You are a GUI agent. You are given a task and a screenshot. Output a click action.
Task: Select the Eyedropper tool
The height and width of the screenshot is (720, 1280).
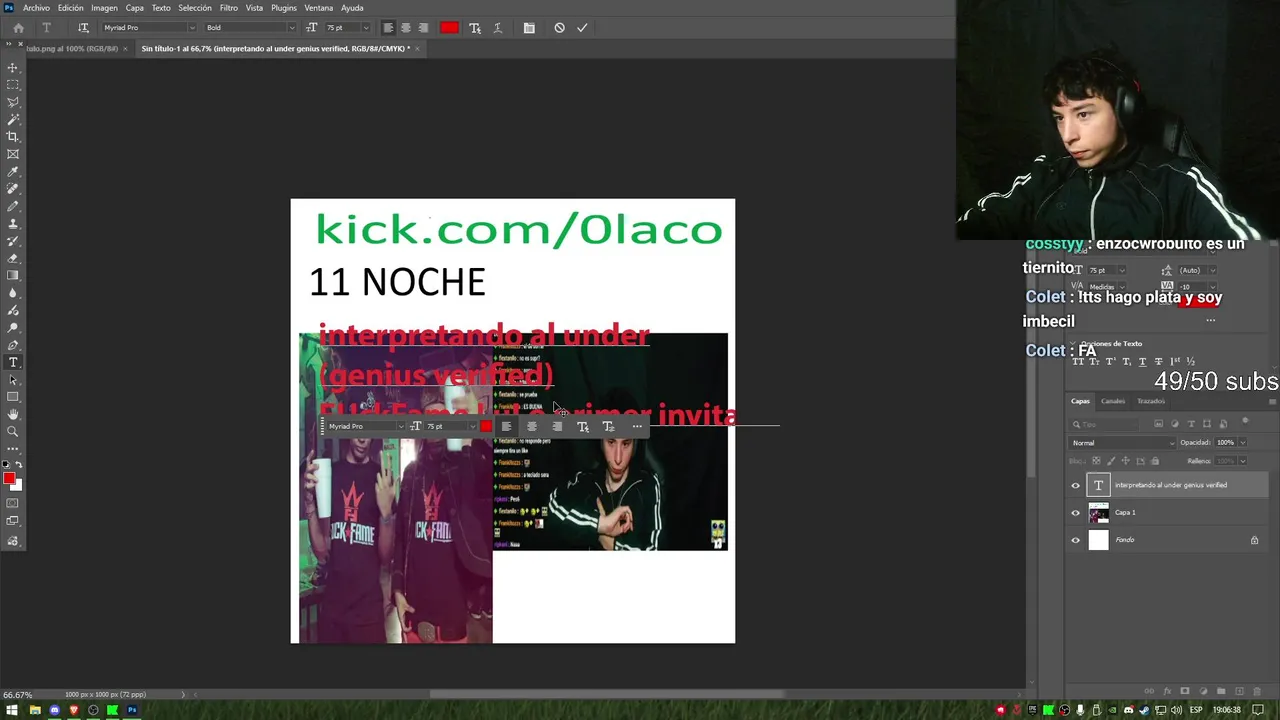tap(13, 172)
